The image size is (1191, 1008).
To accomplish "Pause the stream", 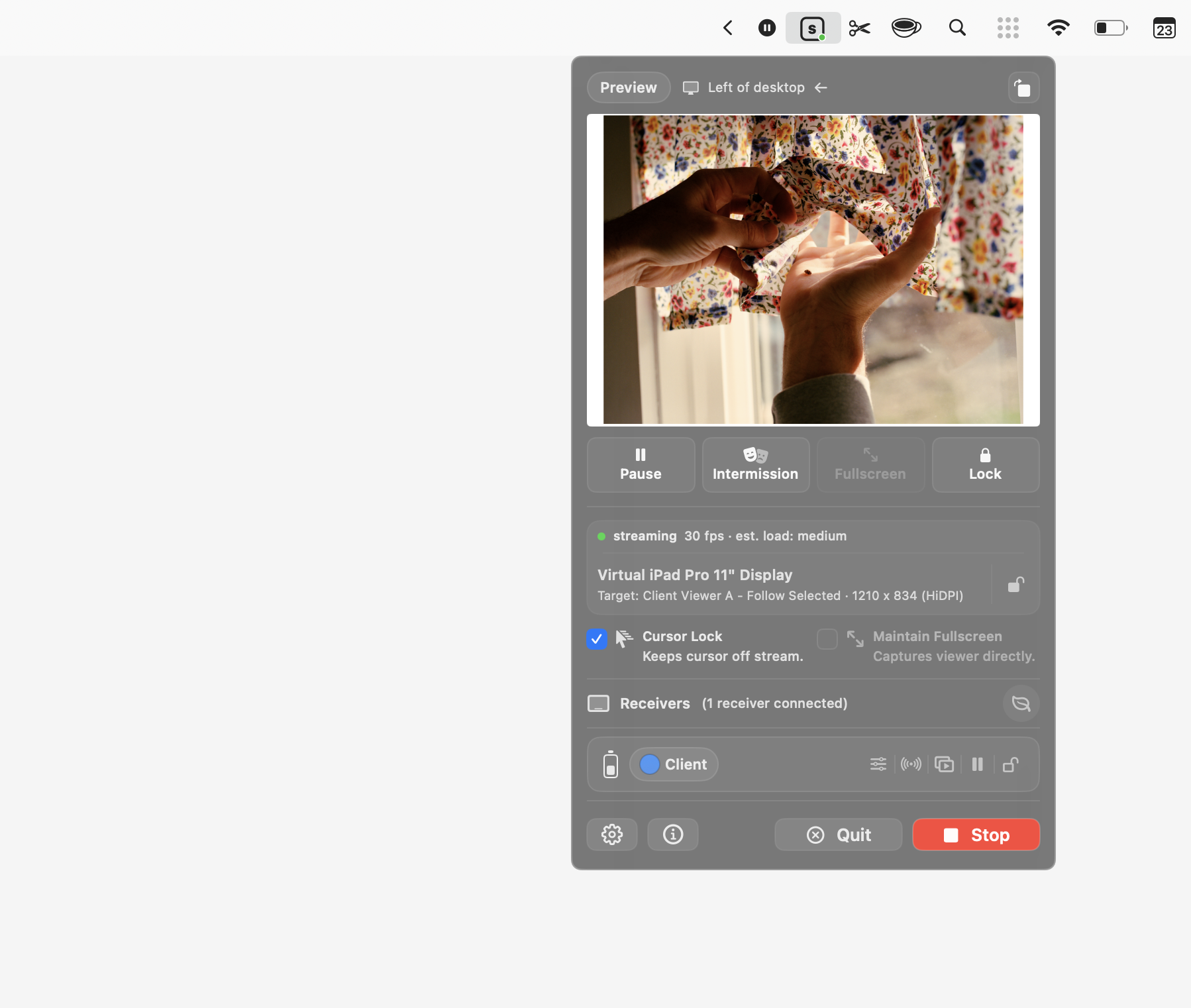I will (x=641, y=464).
